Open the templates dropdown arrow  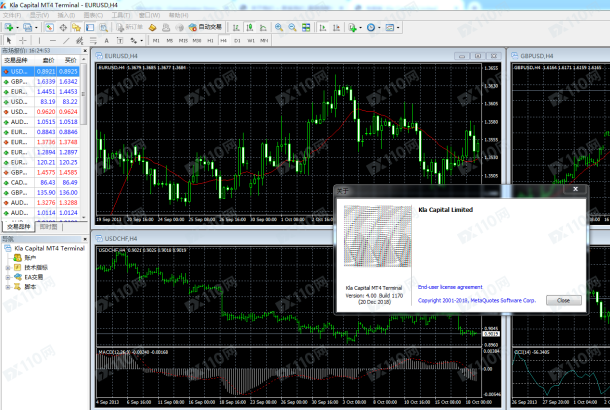pos(398,28)
